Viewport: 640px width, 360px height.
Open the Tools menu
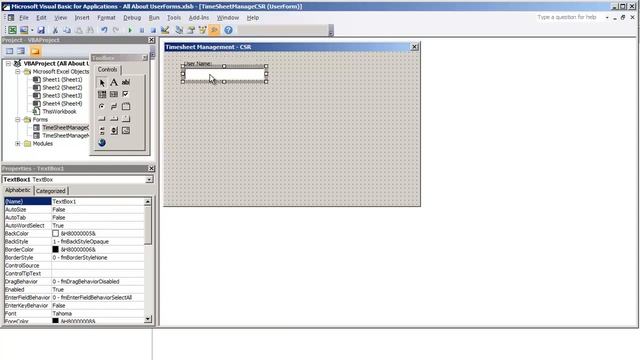click(x=174, y=18)
